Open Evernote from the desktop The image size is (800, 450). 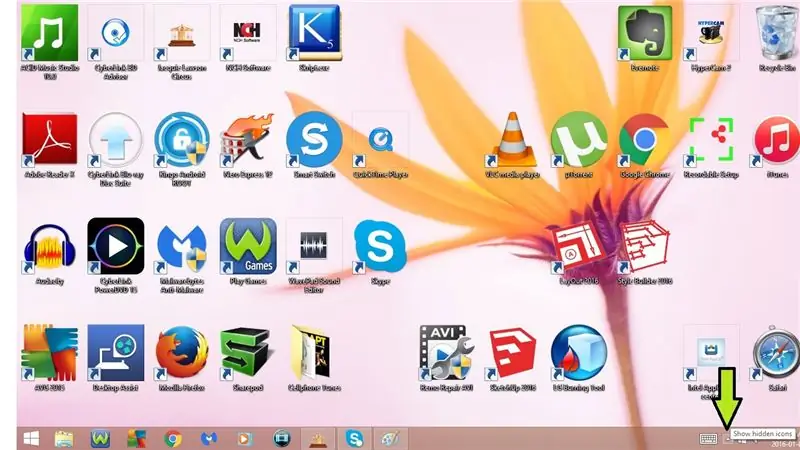tap(645, 34)
